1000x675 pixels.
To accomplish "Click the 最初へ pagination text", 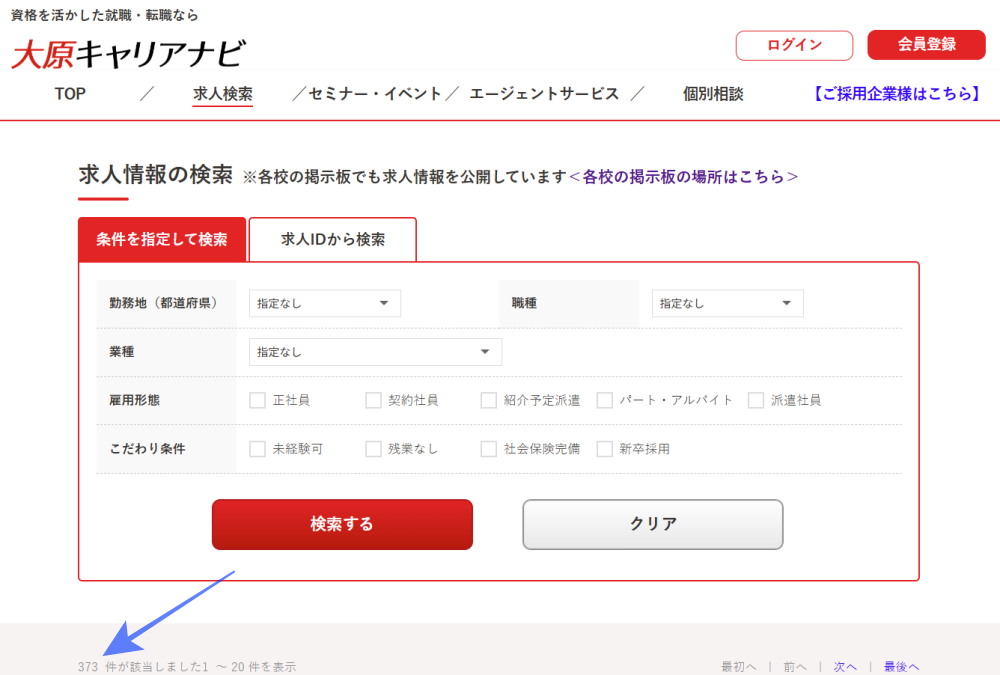I will point(739,667).
